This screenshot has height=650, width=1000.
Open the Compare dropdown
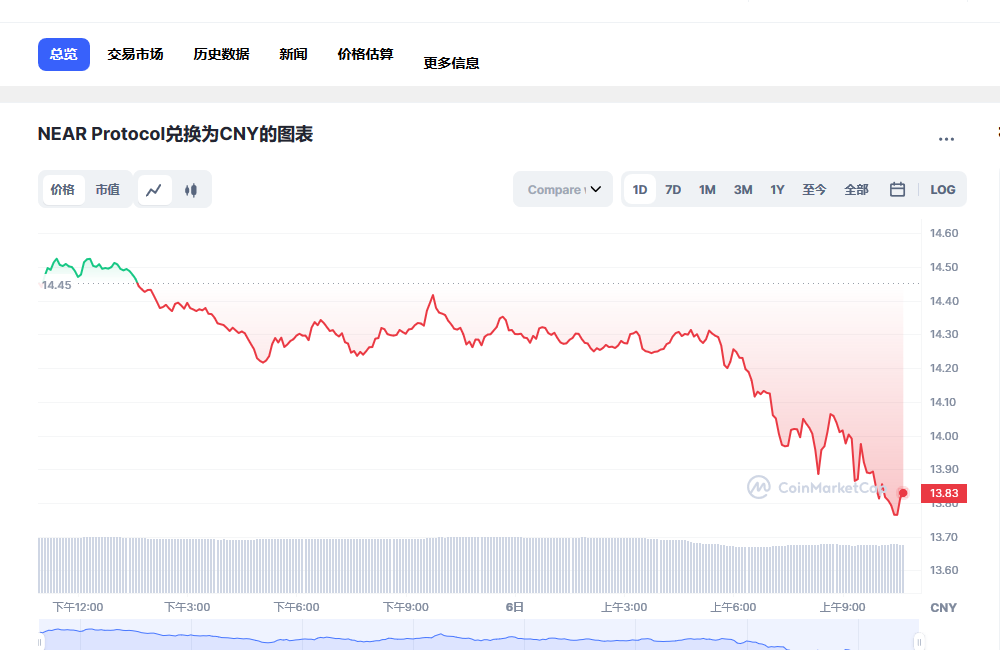[562, 189]
